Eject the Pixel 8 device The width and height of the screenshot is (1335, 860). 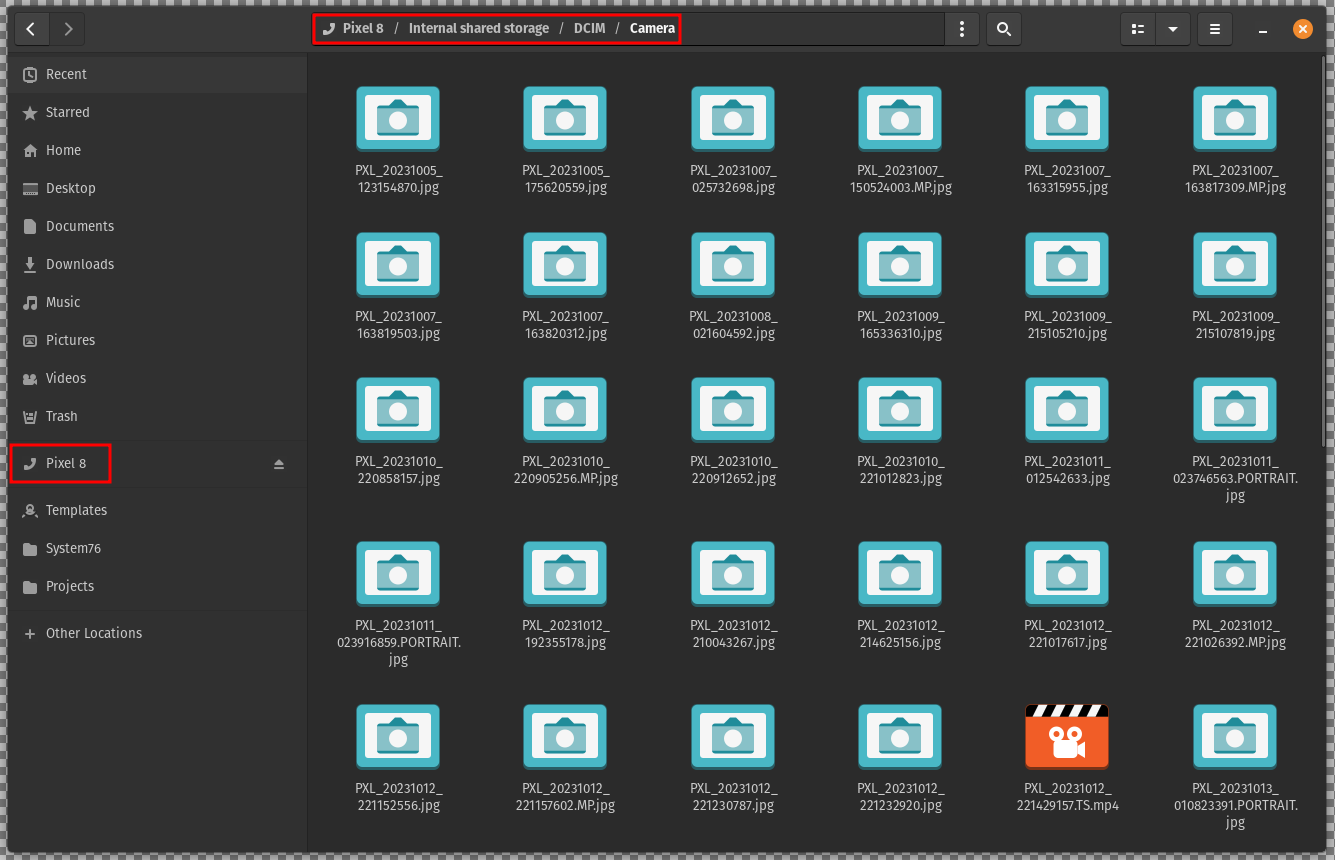pyautogui.click(x=279, y=463)
